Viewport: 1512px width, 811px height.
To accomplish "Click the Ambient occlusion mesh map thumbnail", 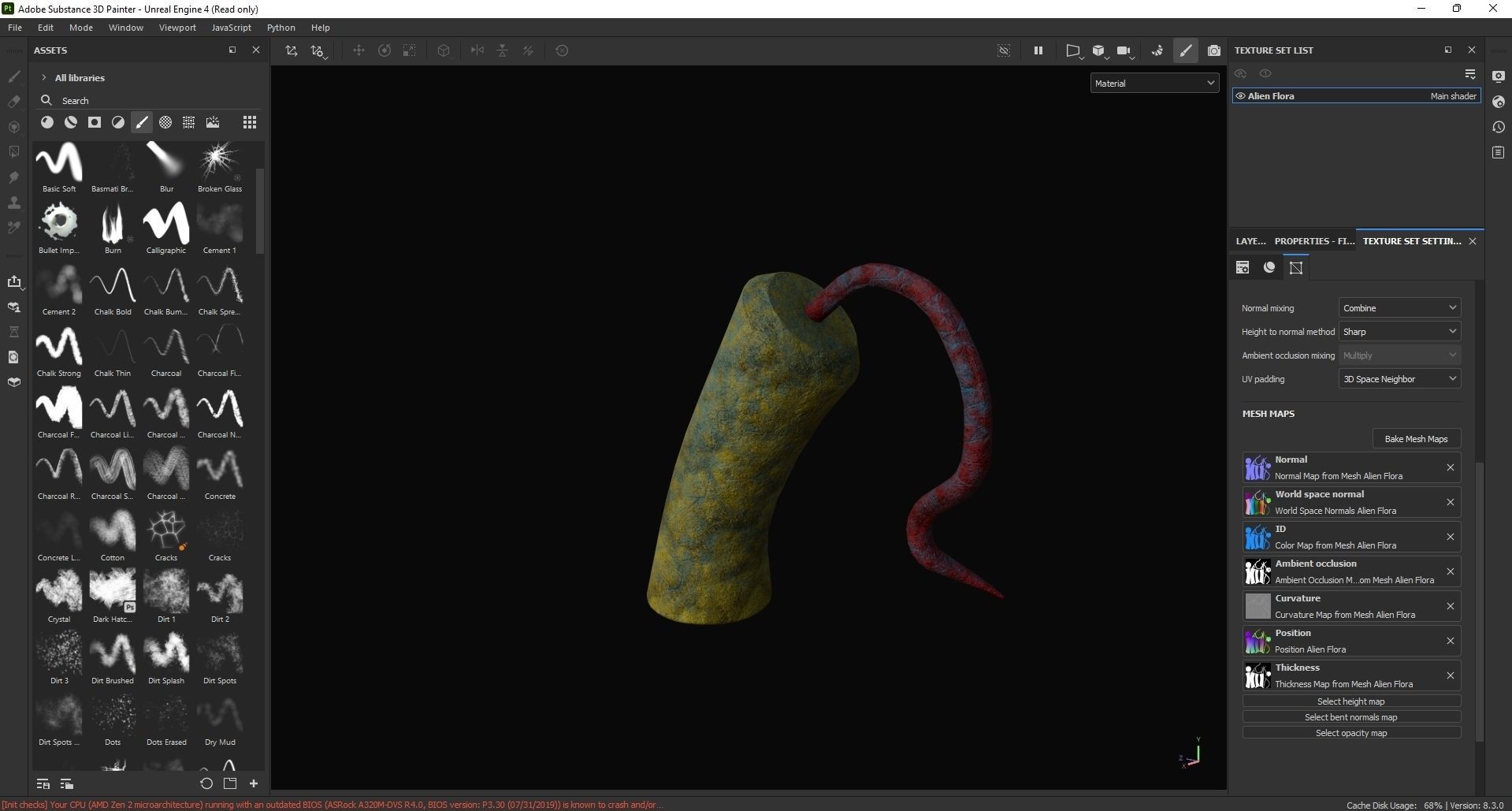I will click(x=1258, y=571).
